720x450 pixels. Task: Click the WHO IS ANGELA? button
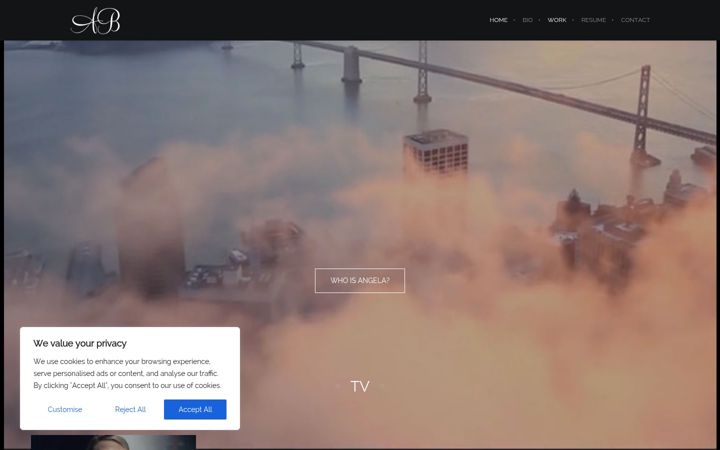pyautogui.click(x=360, y=281)
